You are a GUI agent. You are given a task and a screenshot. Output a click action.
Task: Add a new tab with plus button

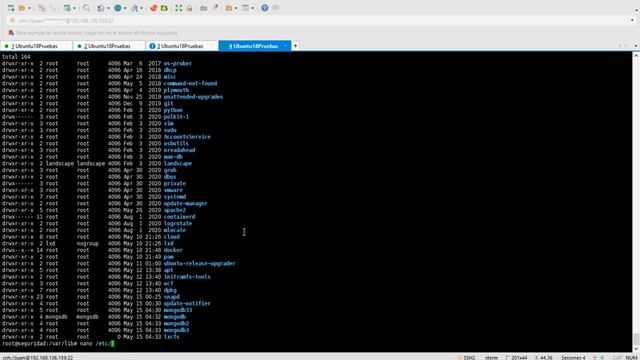point(296,46)
